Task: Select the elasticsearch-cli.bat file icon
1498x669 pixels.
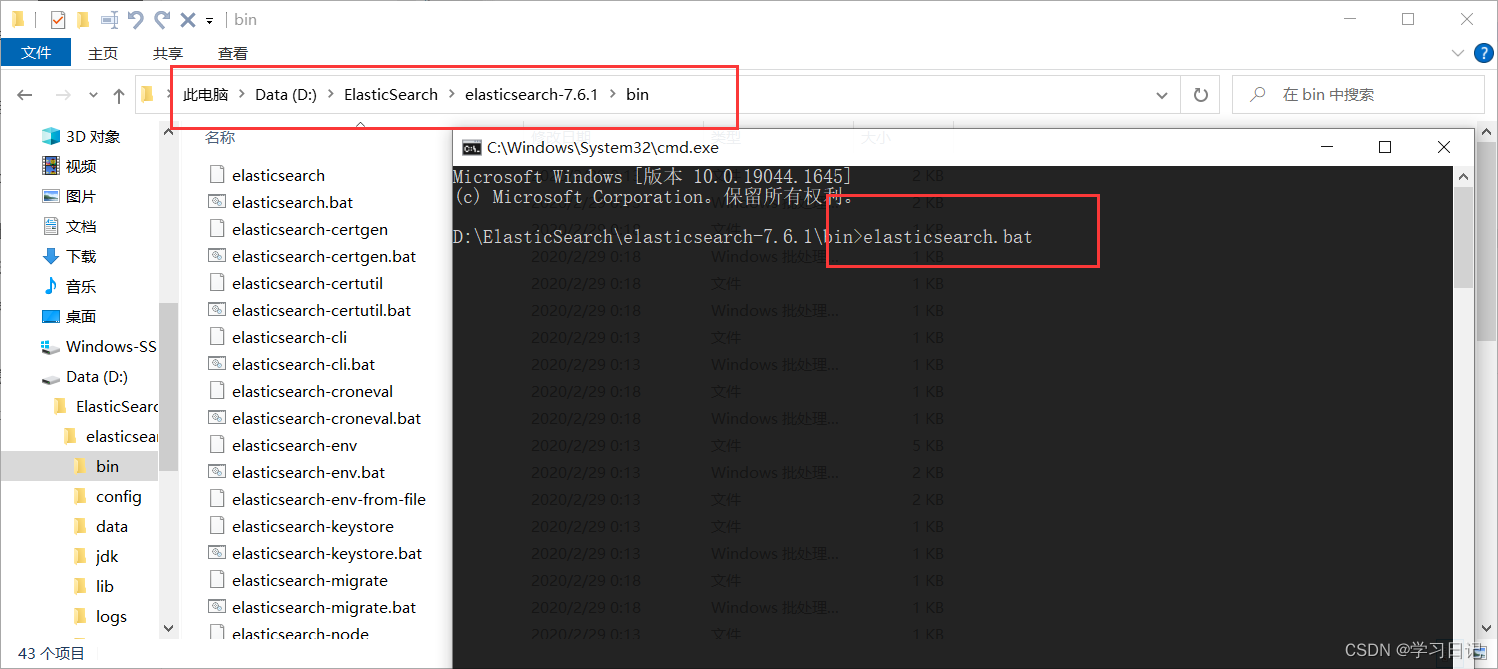Action: [217, 364]
